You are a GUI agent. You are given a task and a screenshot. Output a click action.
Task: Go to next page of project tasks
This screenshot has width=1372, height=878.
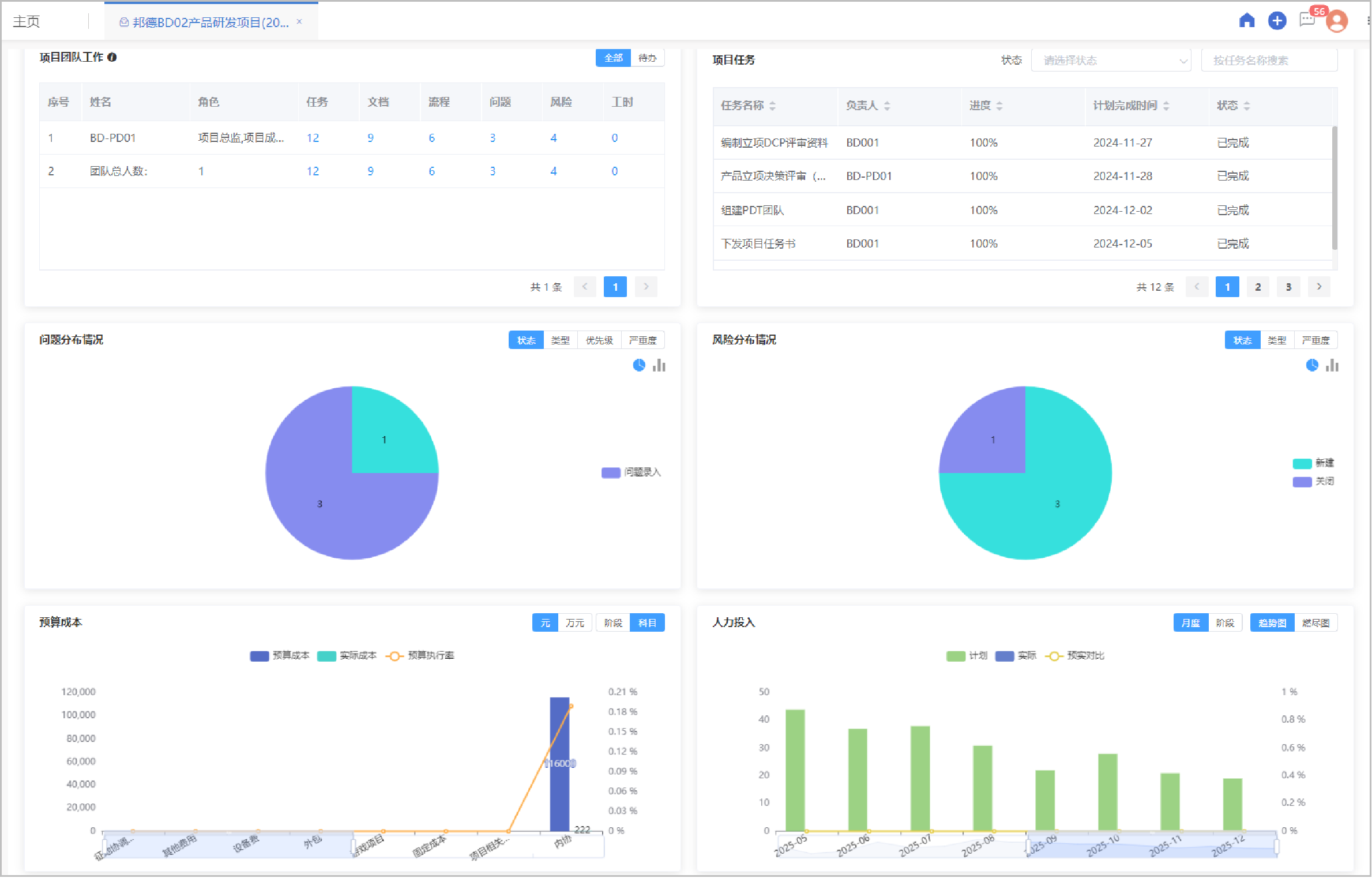(1320, 287)
